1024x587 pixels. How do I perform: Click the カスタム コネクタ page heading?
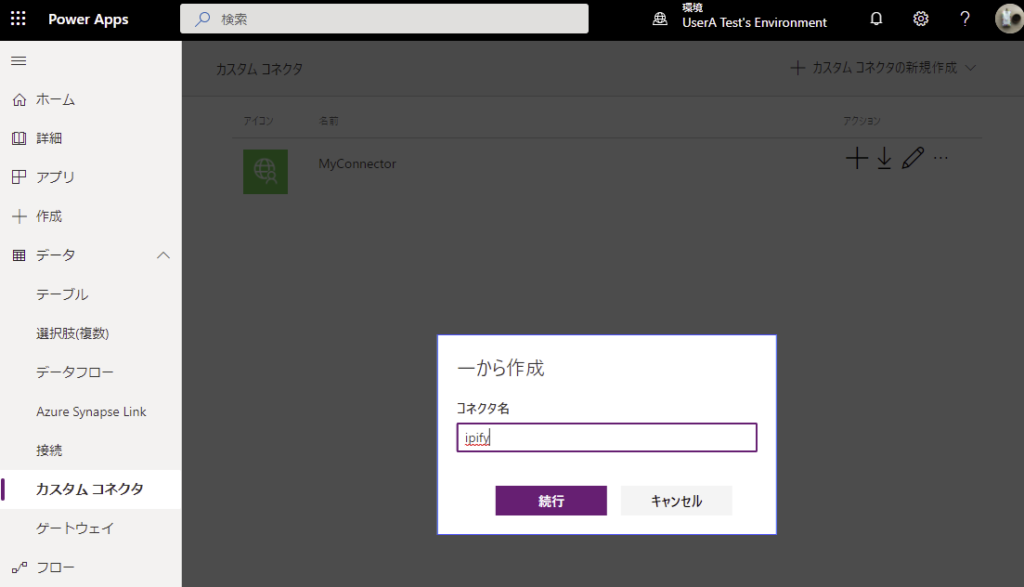click(x=259, y=69)
